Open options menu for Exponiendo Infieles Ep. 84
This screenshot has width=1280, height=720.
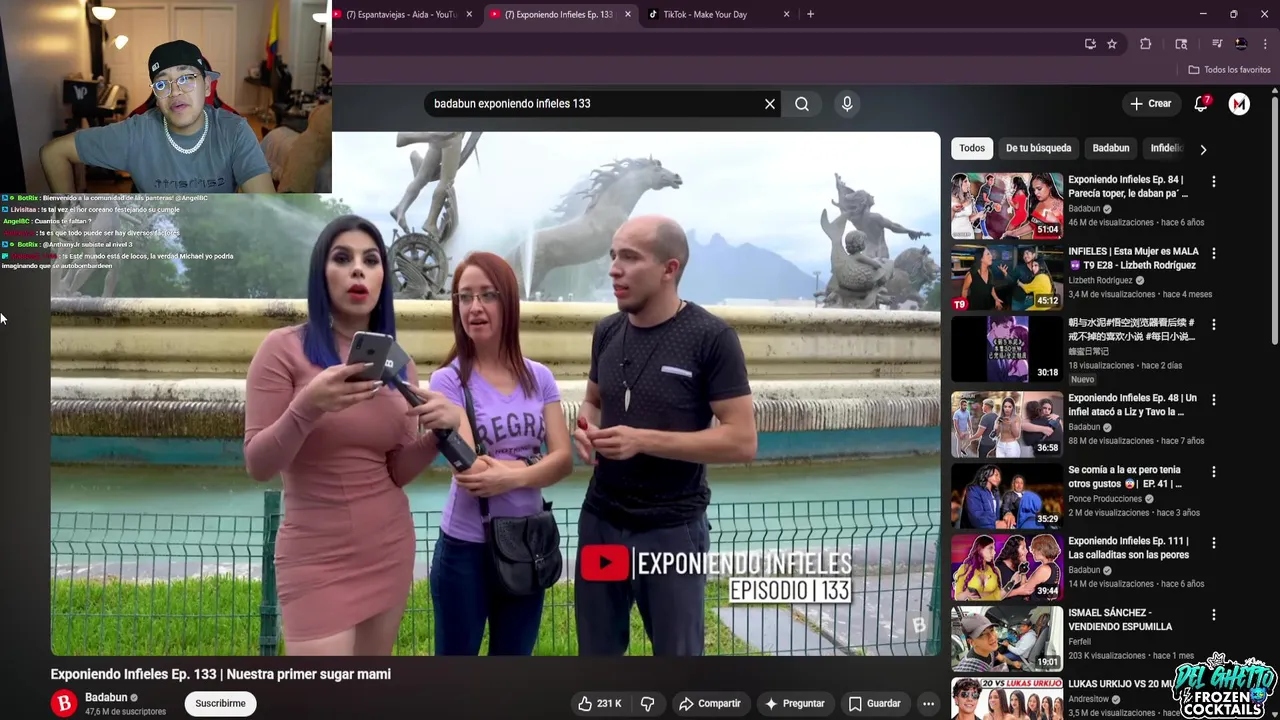1214,182
